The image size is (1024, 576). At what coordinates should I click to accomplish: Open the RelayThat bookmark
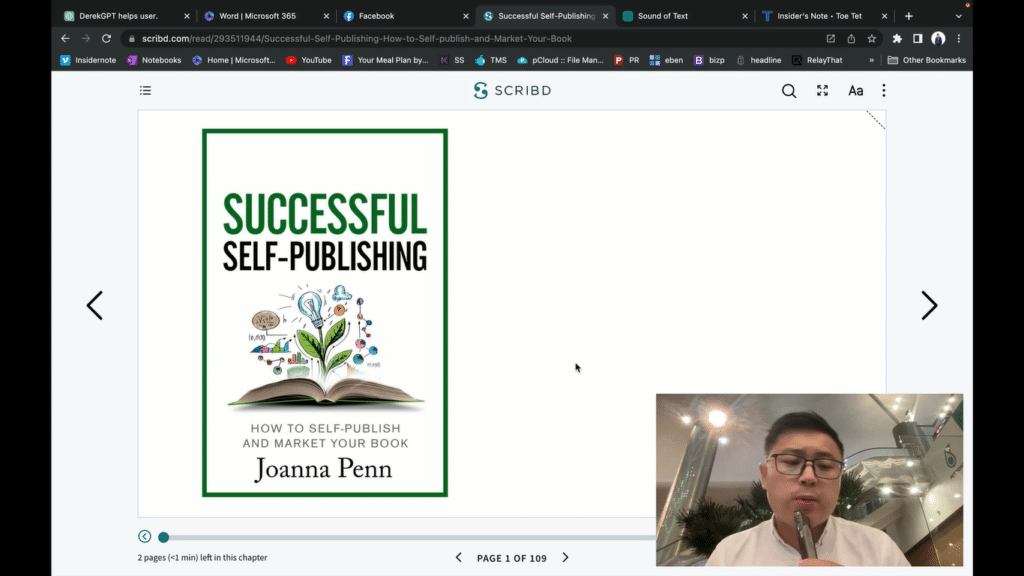click(x=817, y=60)
